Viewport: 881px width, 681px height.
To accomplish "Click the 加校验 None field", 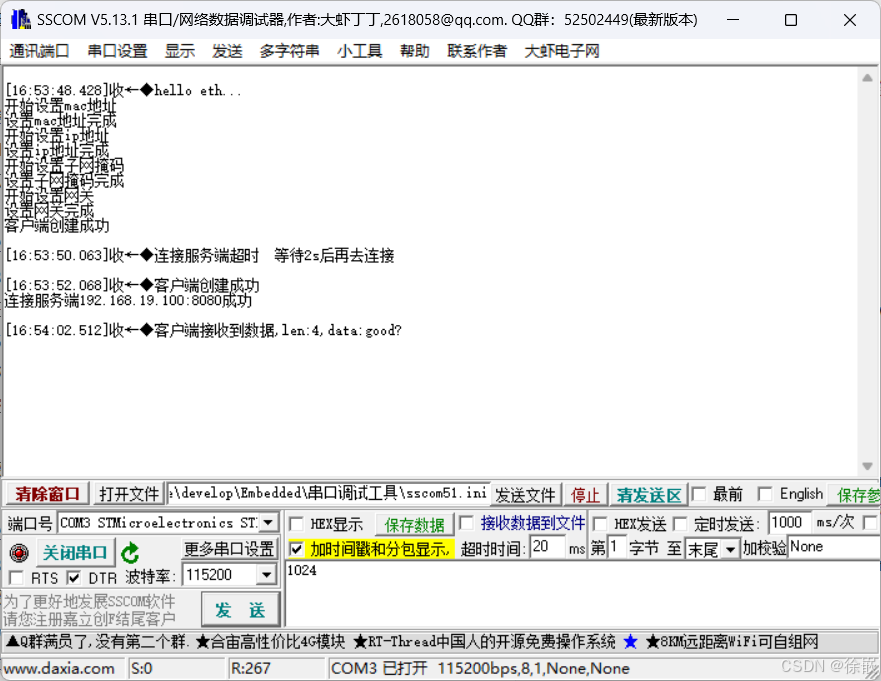I will 834,547.
